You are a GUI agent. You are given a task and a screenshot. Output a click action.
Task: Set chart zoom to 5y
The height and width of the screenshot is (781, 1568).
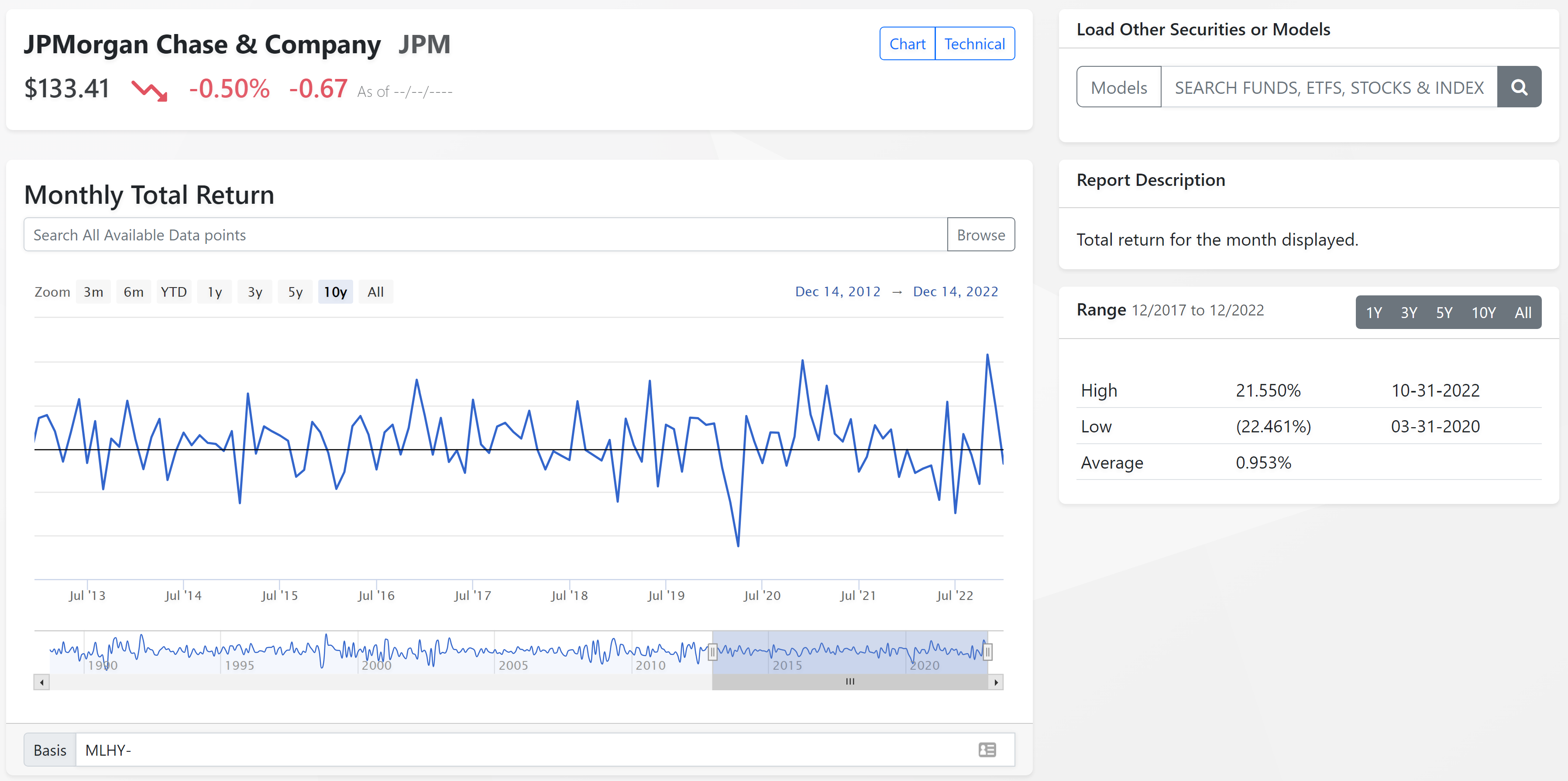295,292
